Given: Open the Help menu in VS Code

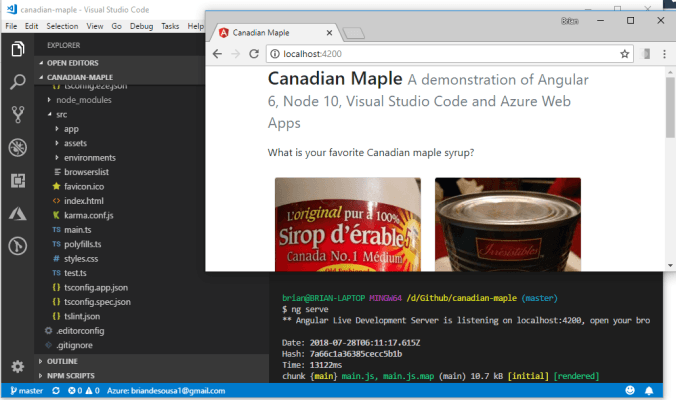Looking at the screenshot, I should coord(195,26).
